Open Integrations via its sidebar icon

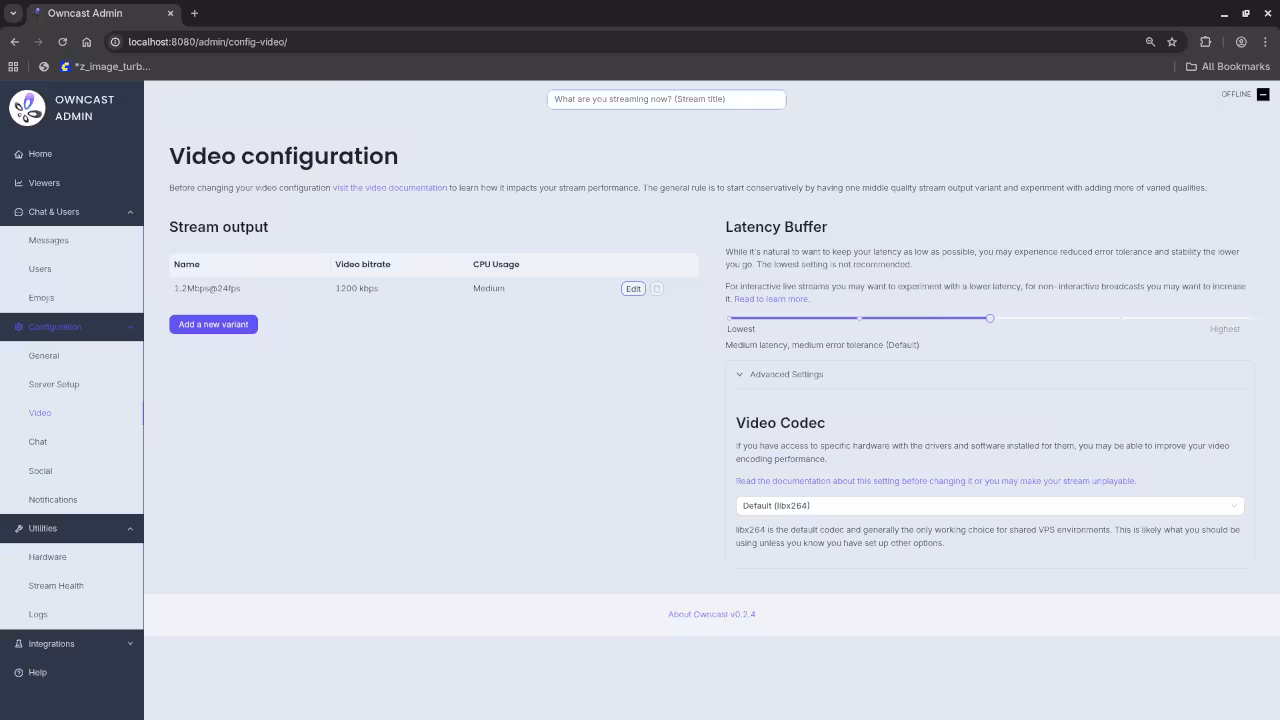[18, 644]
